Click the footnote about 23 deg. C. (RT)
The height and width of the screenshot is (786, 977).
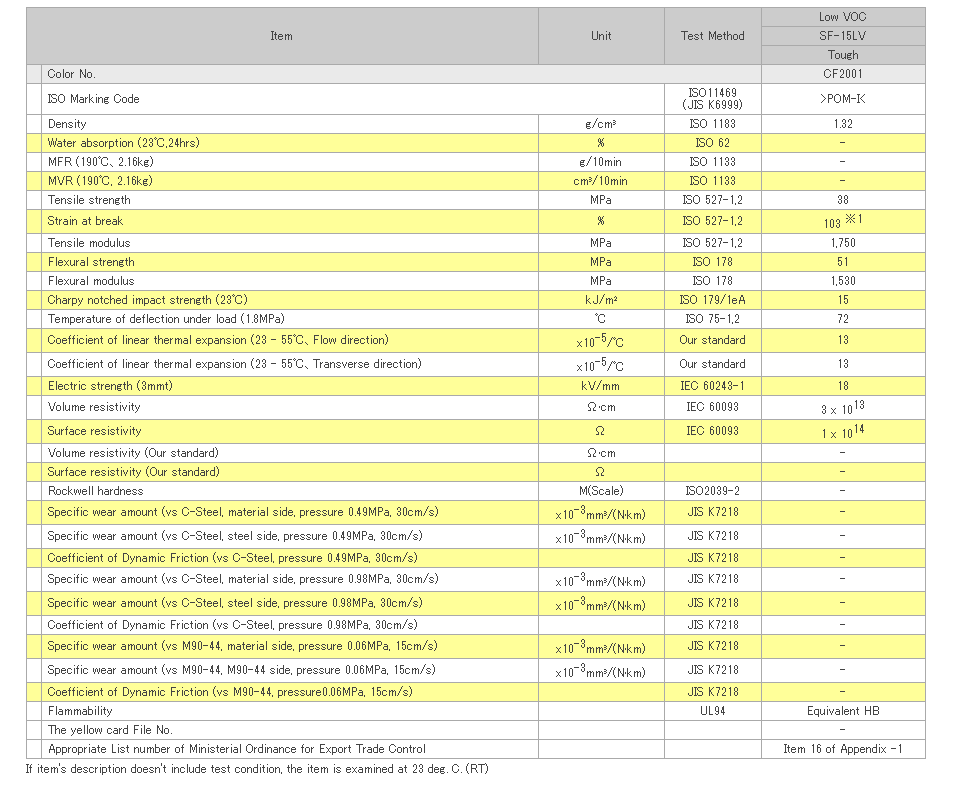(x=257, y=769)
